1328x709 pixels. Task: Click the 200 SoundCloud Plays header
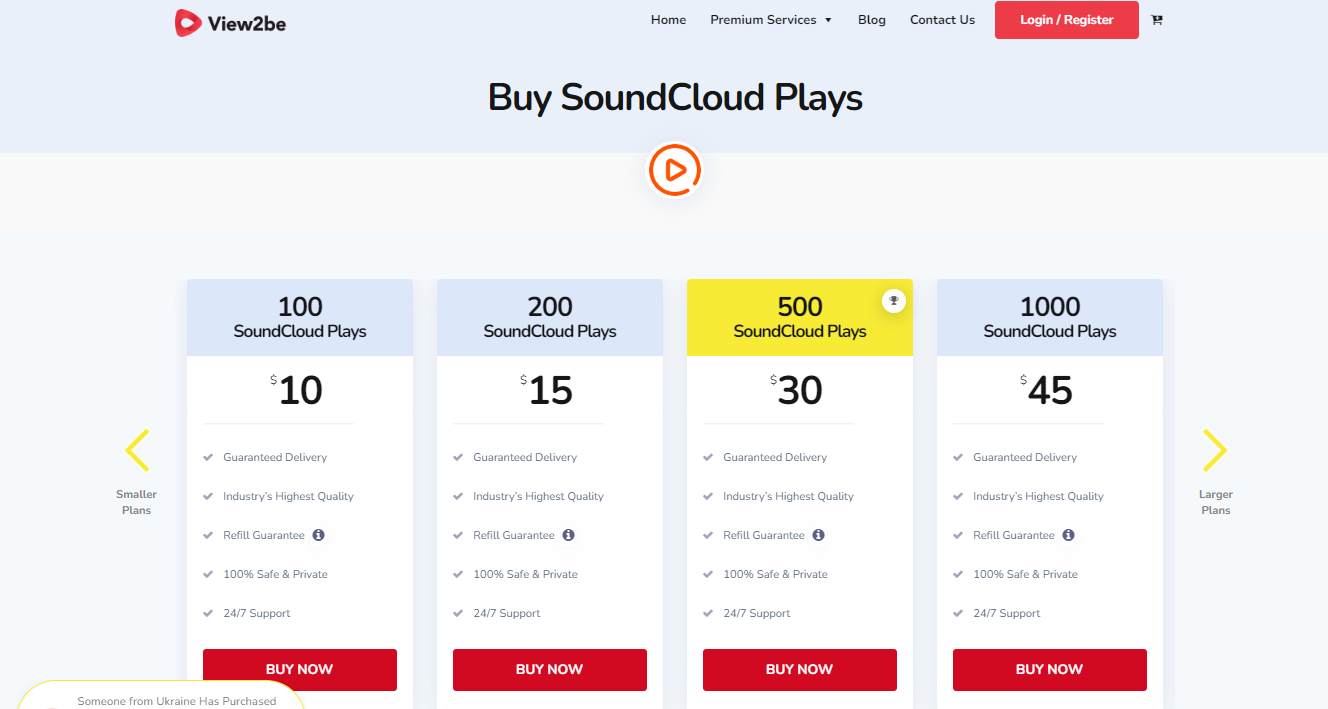550,317
